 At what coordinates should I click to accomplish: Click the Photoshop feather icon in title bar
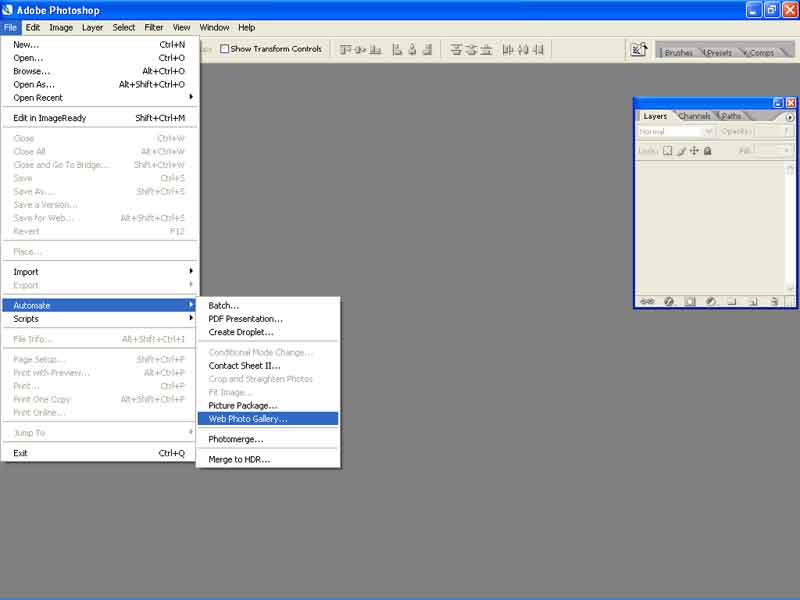pyautogui.click(x=7, y=10)
